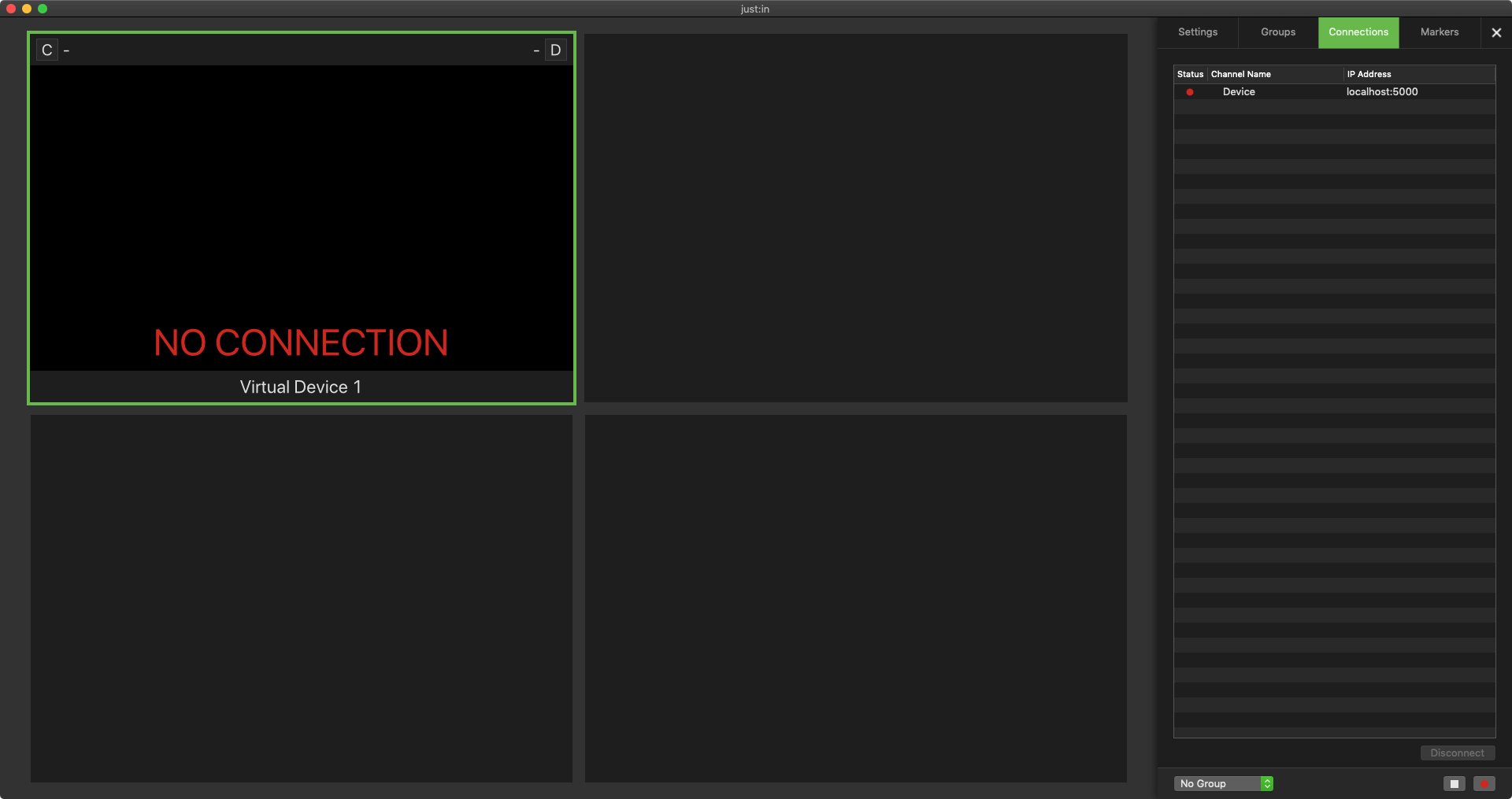Switch to the Groups tab

click(1278, 32)
